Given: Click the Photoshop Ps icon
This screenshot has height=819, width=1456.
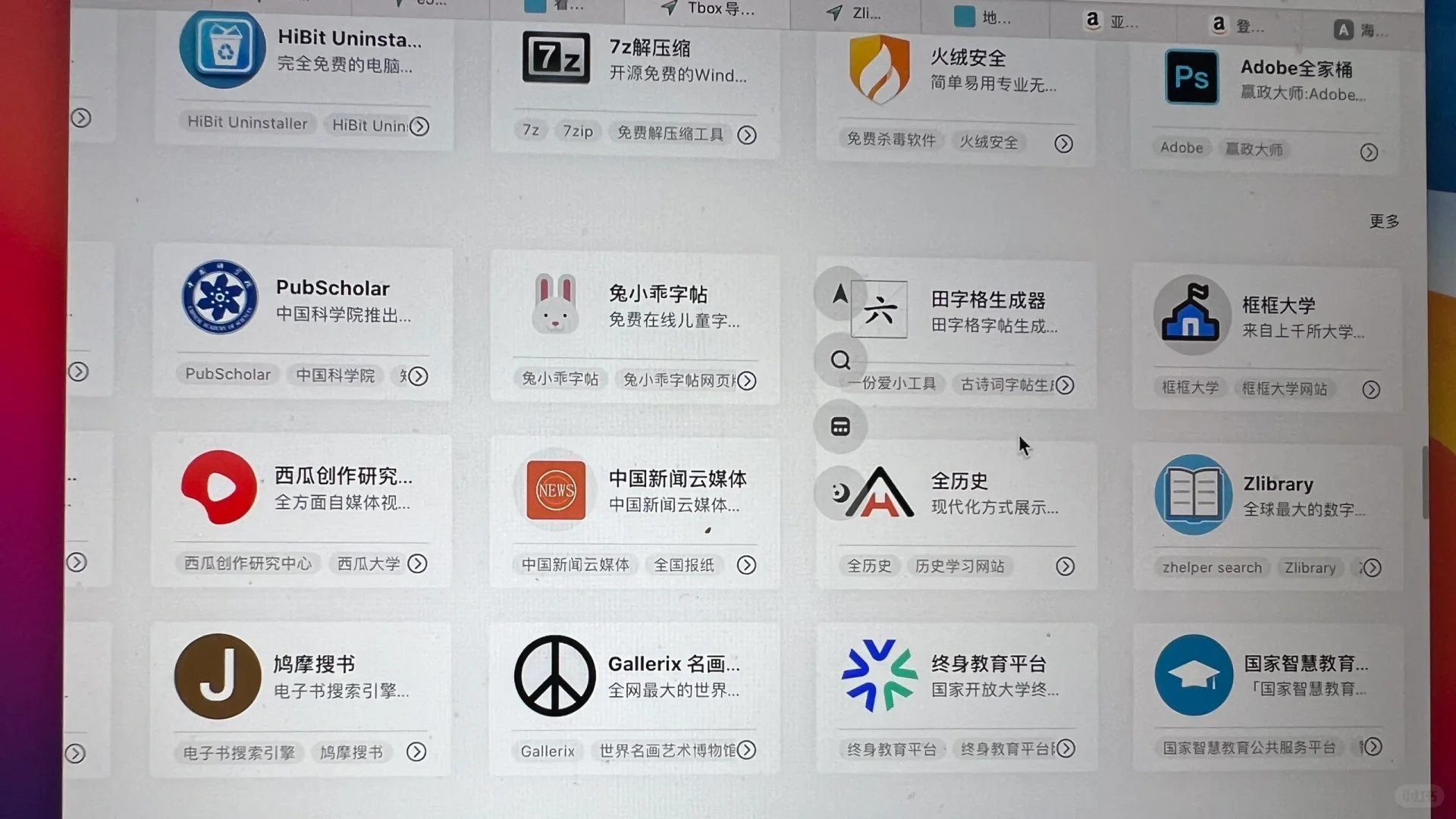Looking at the screenshot, I should (x=1191, y=77).
